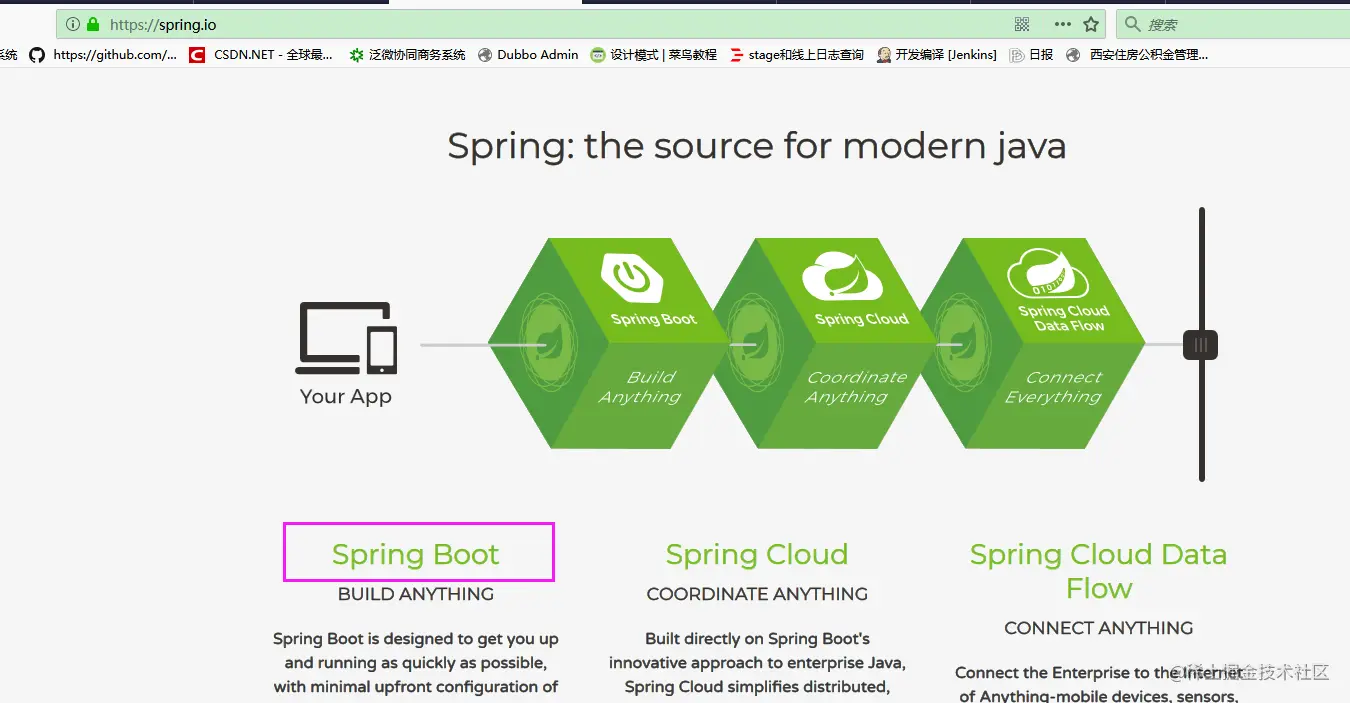
Task: Open the 开发编译 Jenkins bookmark
Action: [936, 55]
